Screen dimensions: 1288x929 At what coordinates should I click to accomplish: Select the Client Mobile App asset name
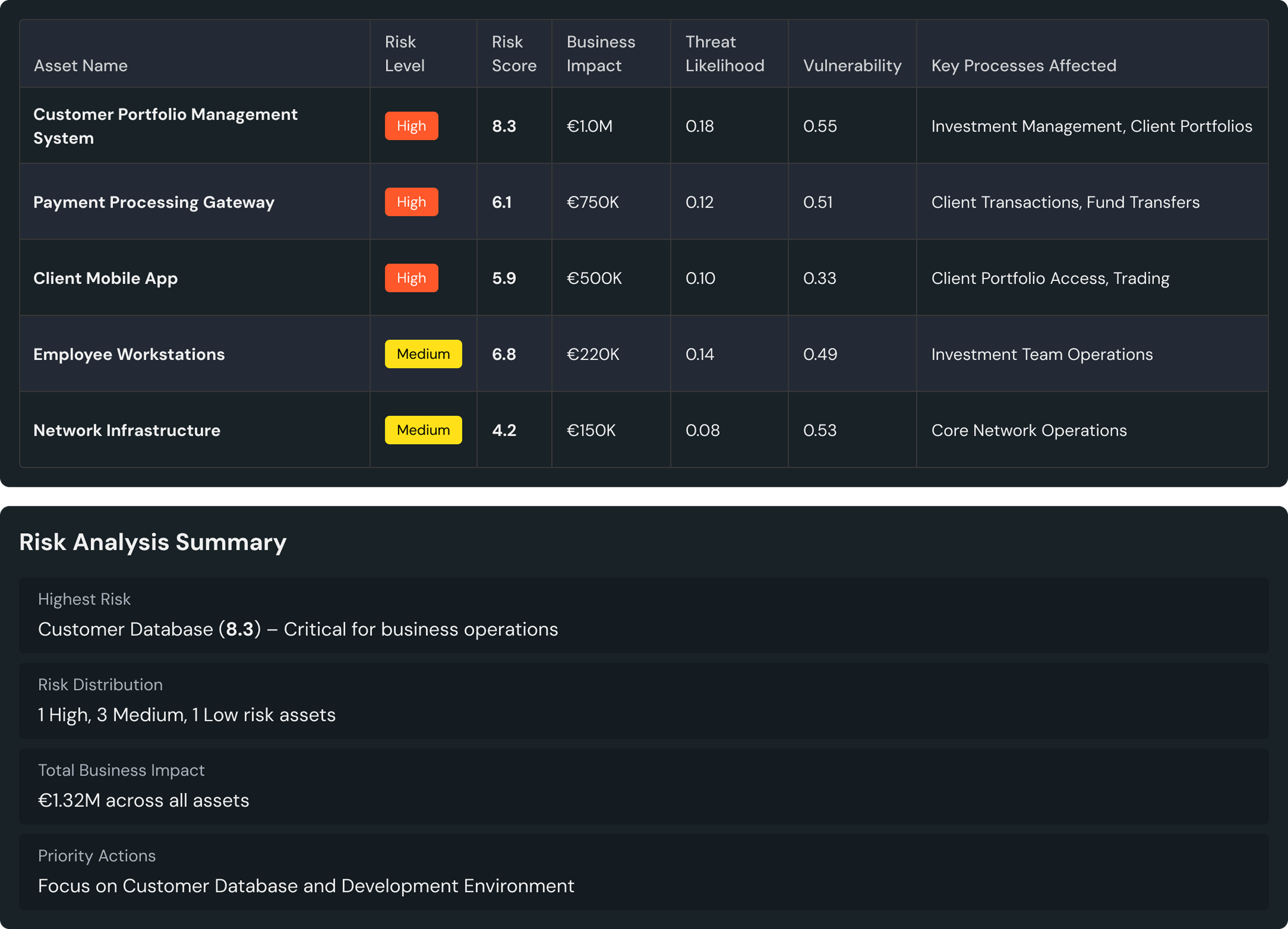pyautogui.click(x=105, y=278)
